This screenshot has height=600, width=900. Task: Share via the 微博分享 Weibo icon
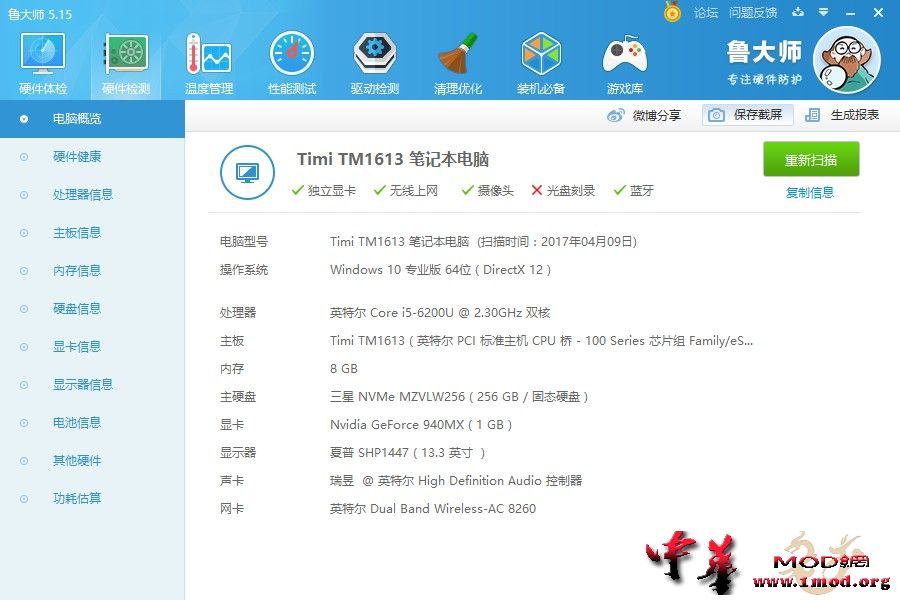pos(644,115)
